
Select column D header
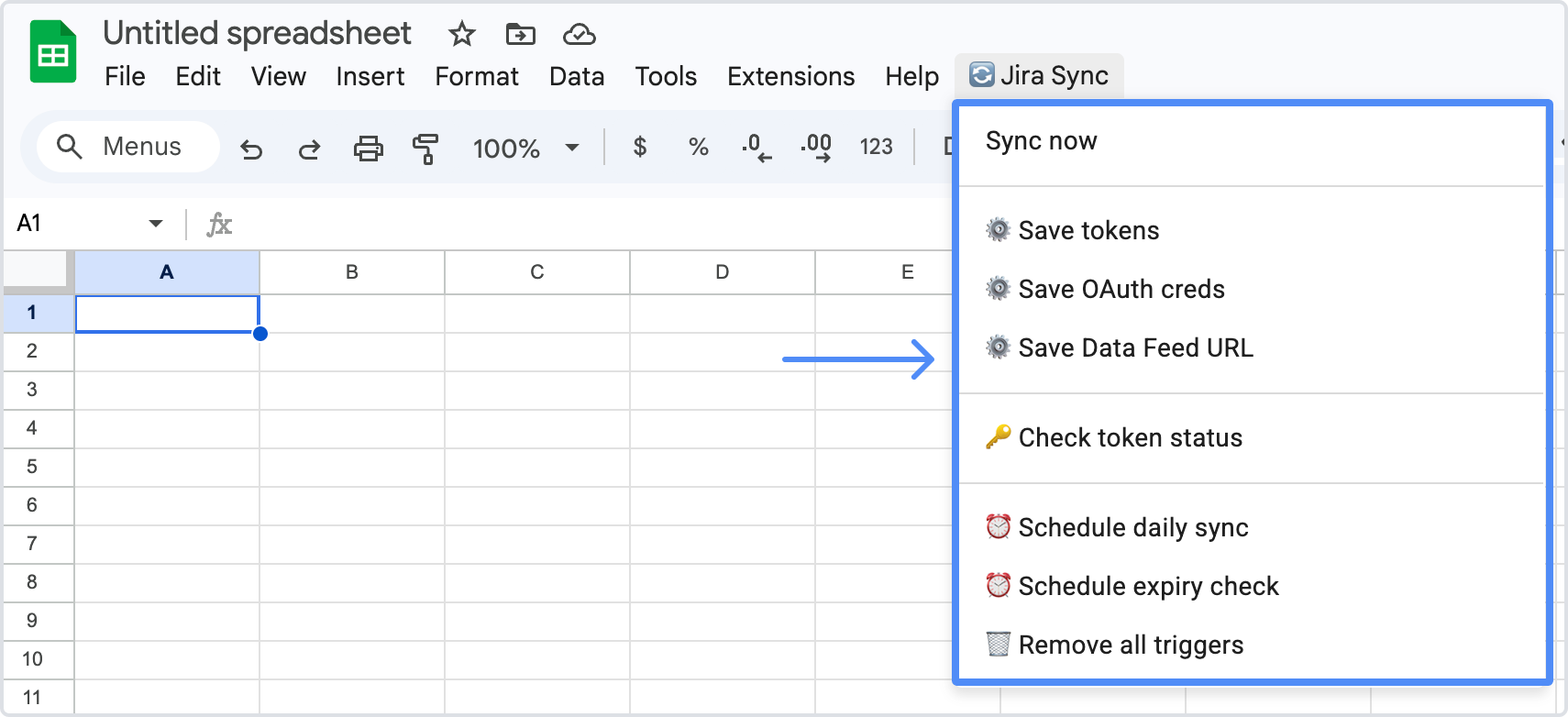(x=723, y=272)
